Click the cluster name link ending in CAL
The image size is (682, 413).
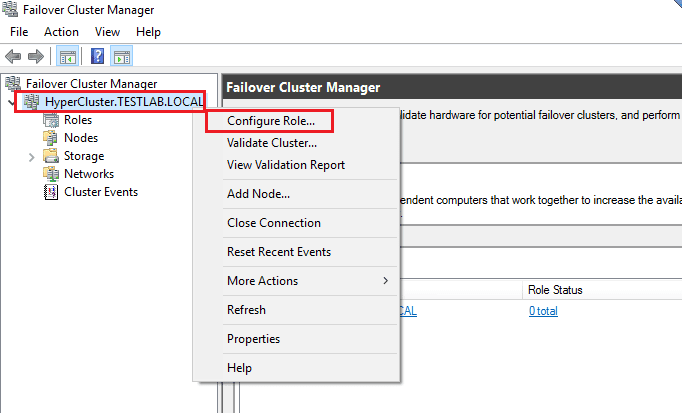point(408,311)
